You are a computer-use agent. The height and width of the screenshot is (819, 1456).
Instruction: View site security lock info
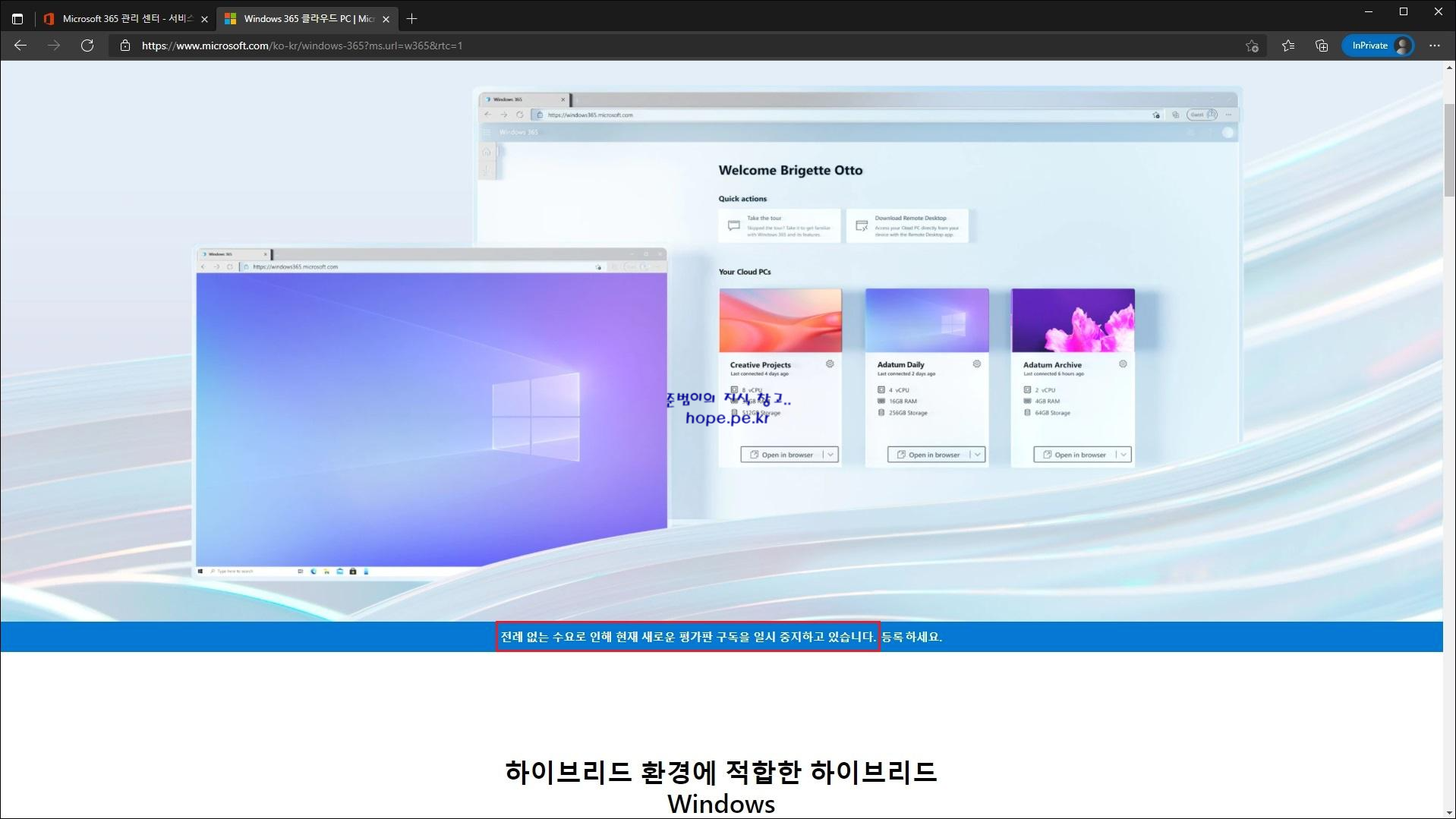click(x=125, y=46)
